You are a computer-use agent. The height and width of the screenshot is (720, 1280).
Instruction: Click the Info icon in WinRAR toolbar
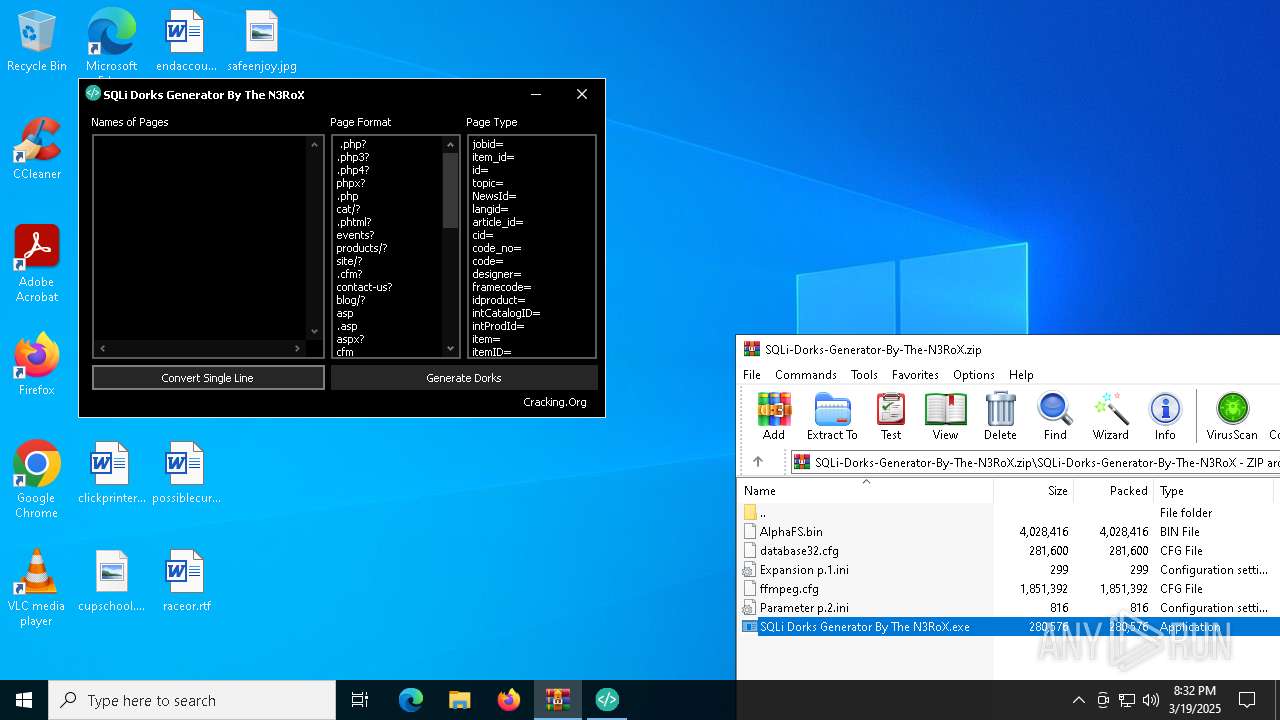point(1165,415)
